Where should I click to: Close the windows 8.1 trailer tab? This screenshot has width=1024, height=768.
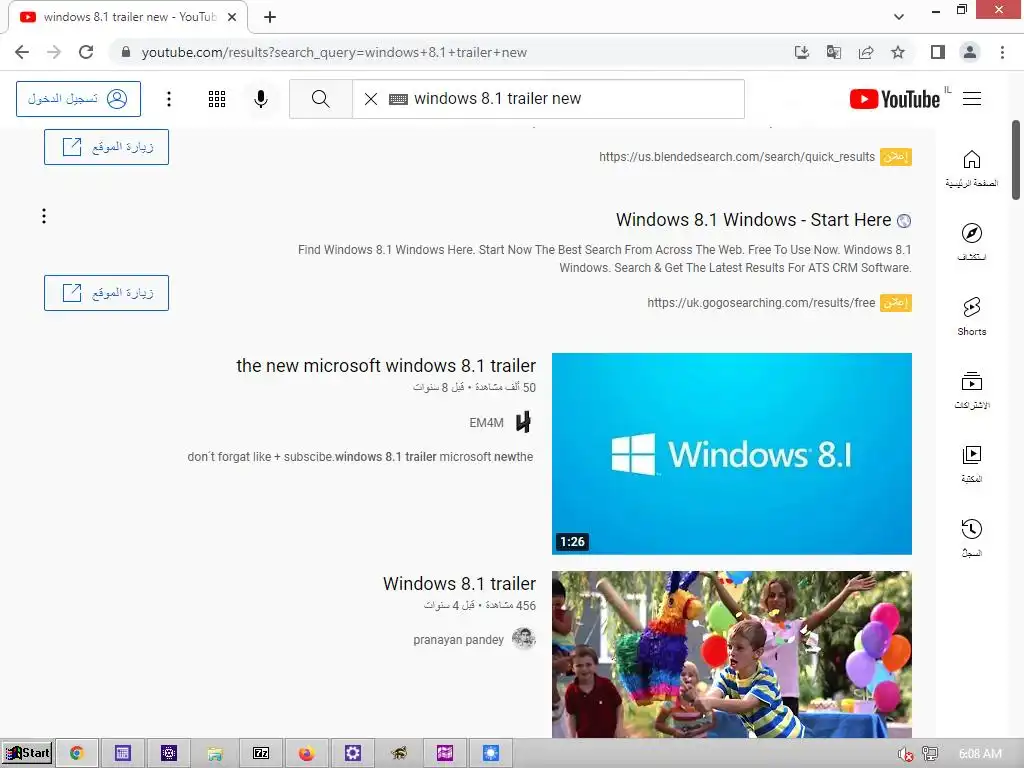pos(232,17)
